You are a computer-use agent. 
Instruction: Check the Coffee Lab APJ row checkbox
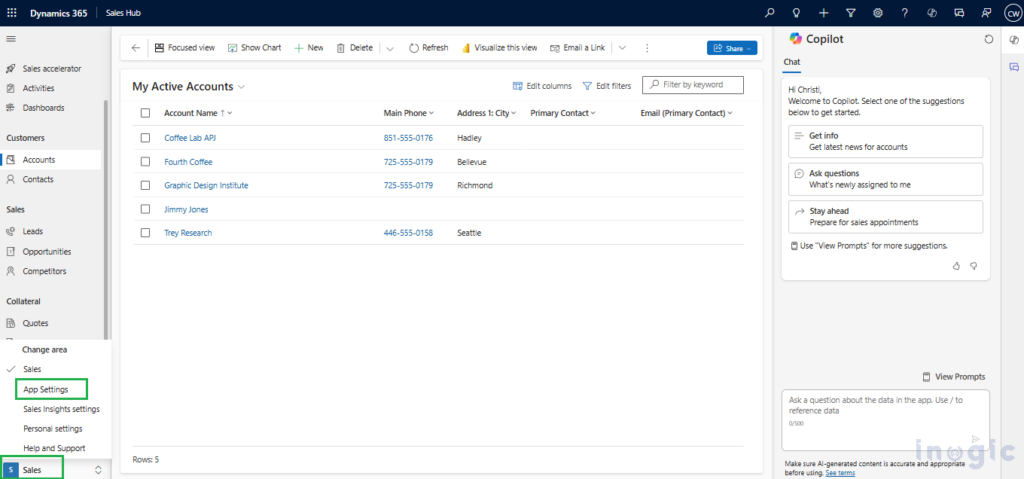click(145, 138)
